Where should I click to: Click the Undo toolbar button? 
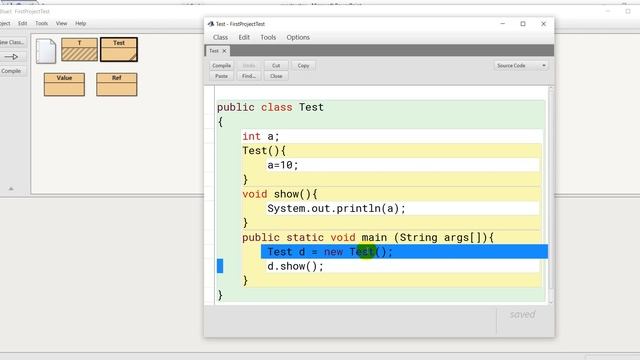click(249, 65)
